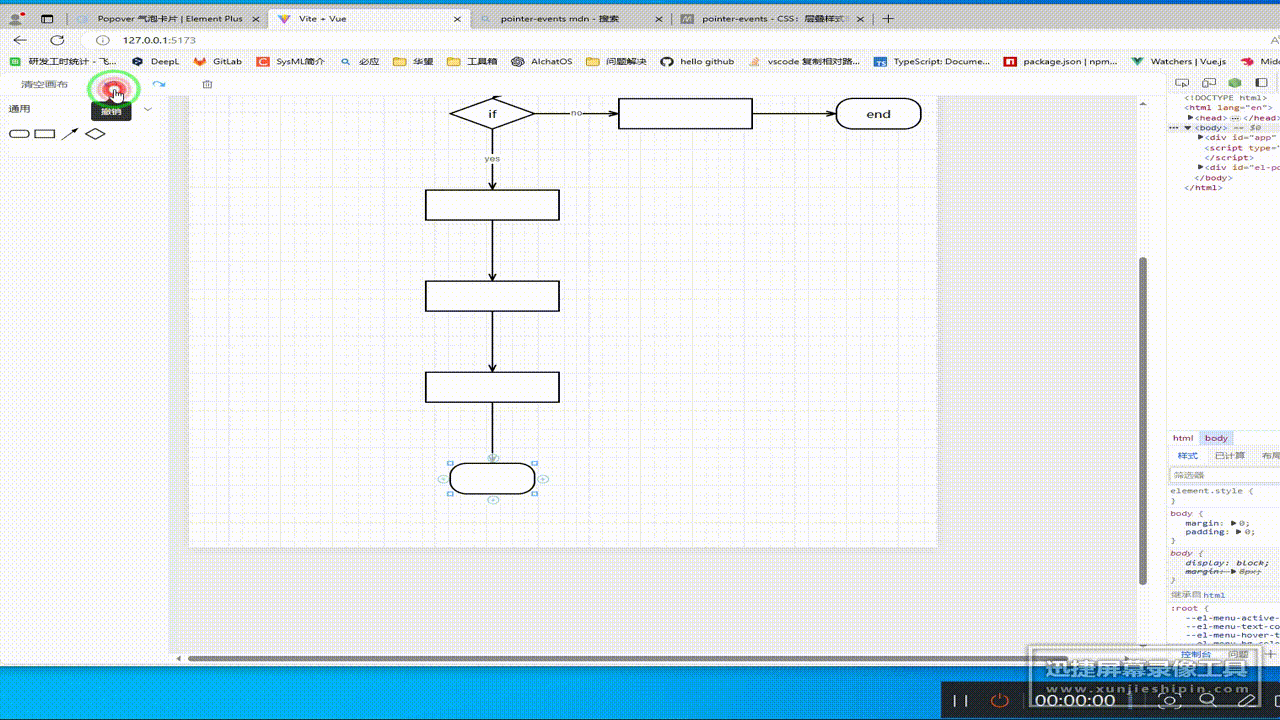Select body in DevTools breadcrumb
1280x720 pixels.
1216,438
